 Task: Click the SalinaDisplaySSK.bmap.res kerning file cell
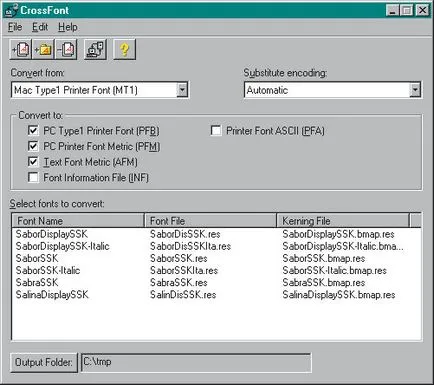click(x=339, y=295)
